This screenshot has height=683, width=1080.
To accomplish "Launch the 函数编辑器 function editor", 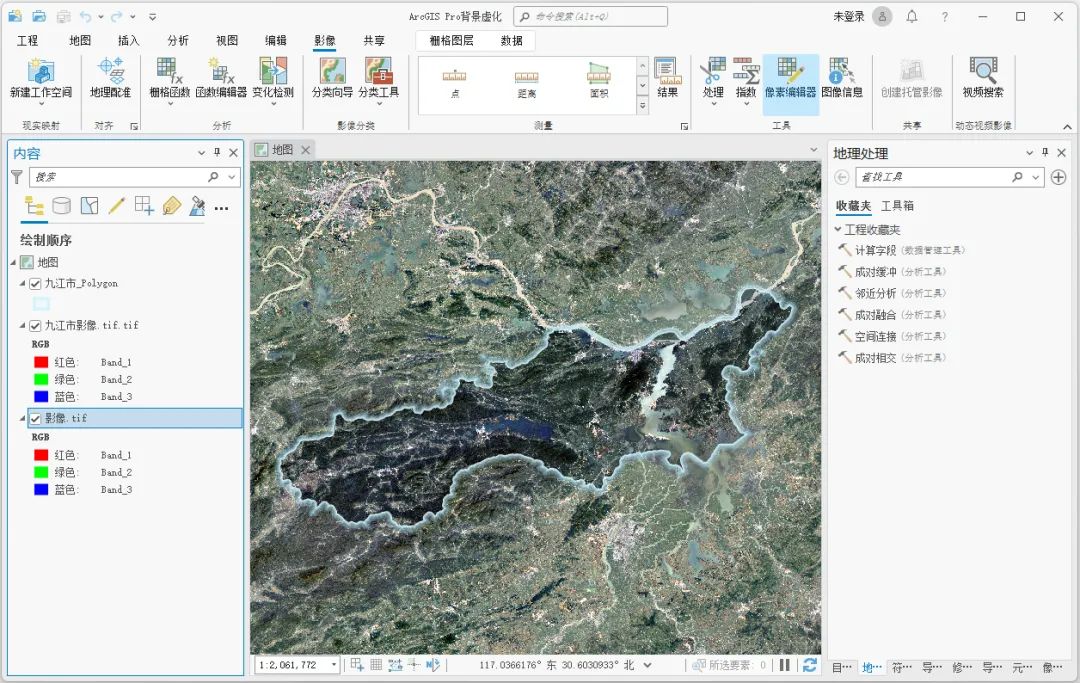I will click(221, 78).
